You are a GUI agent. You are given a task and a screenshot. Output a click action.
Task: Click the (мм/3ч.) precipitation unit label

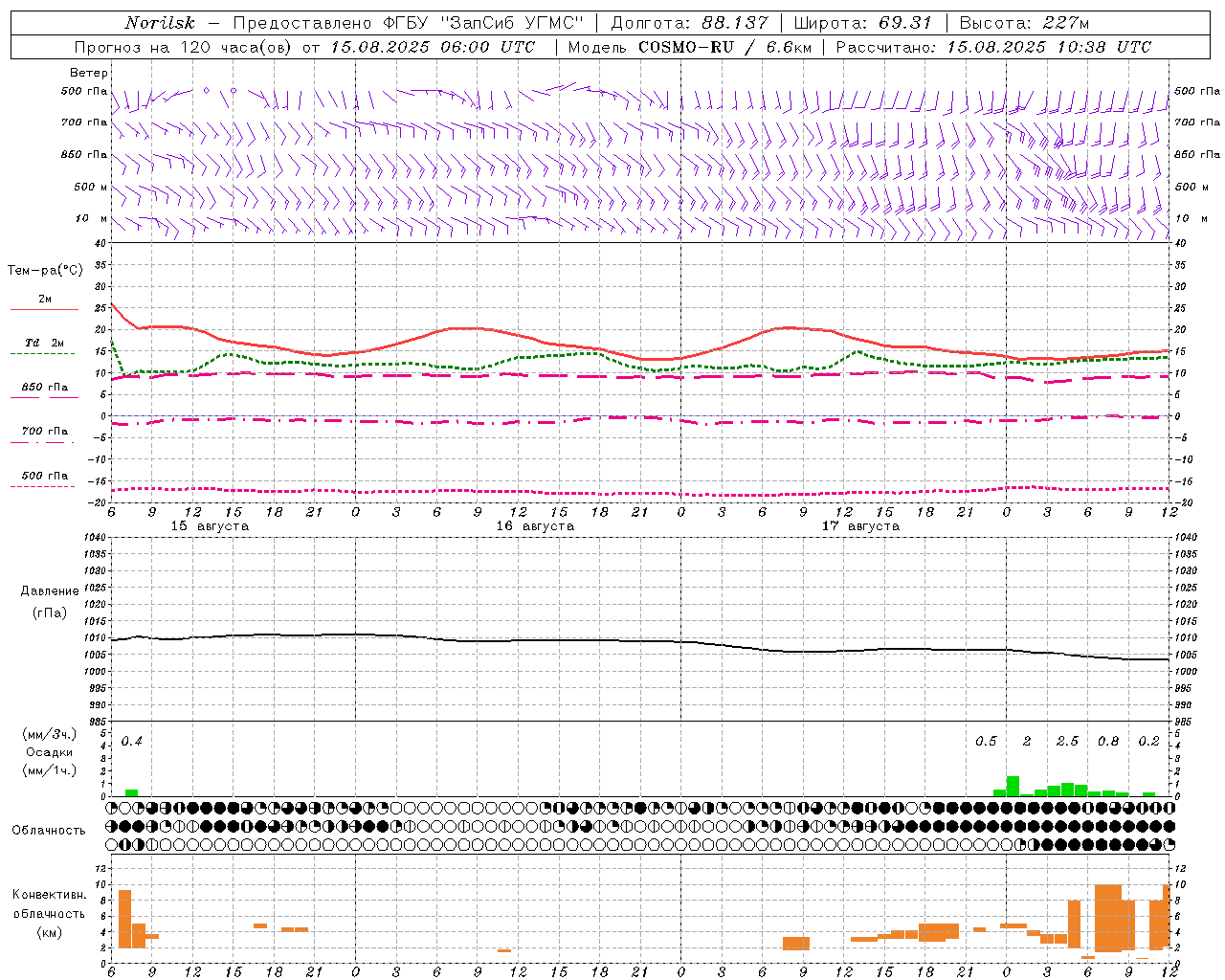(50, 734)
